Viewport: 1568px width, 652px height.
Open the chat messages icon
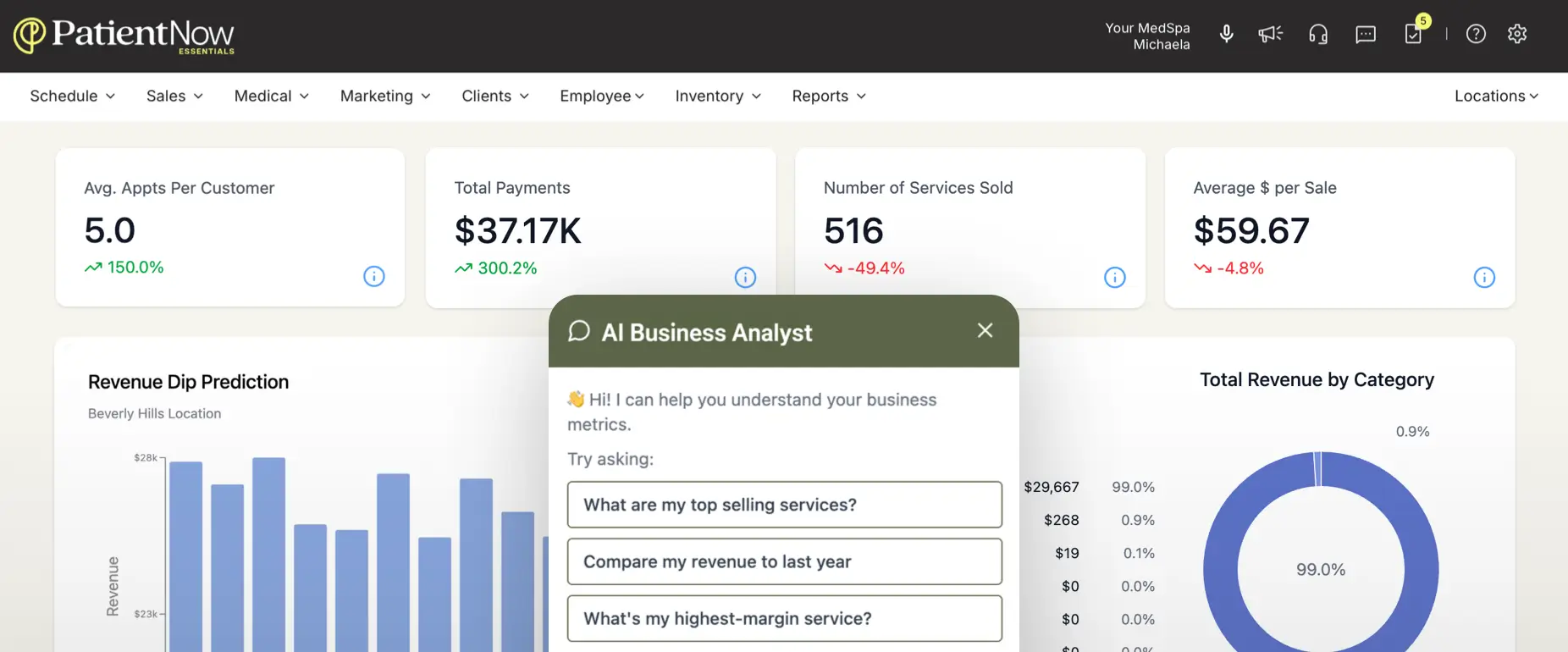(x=1366, y=34)
